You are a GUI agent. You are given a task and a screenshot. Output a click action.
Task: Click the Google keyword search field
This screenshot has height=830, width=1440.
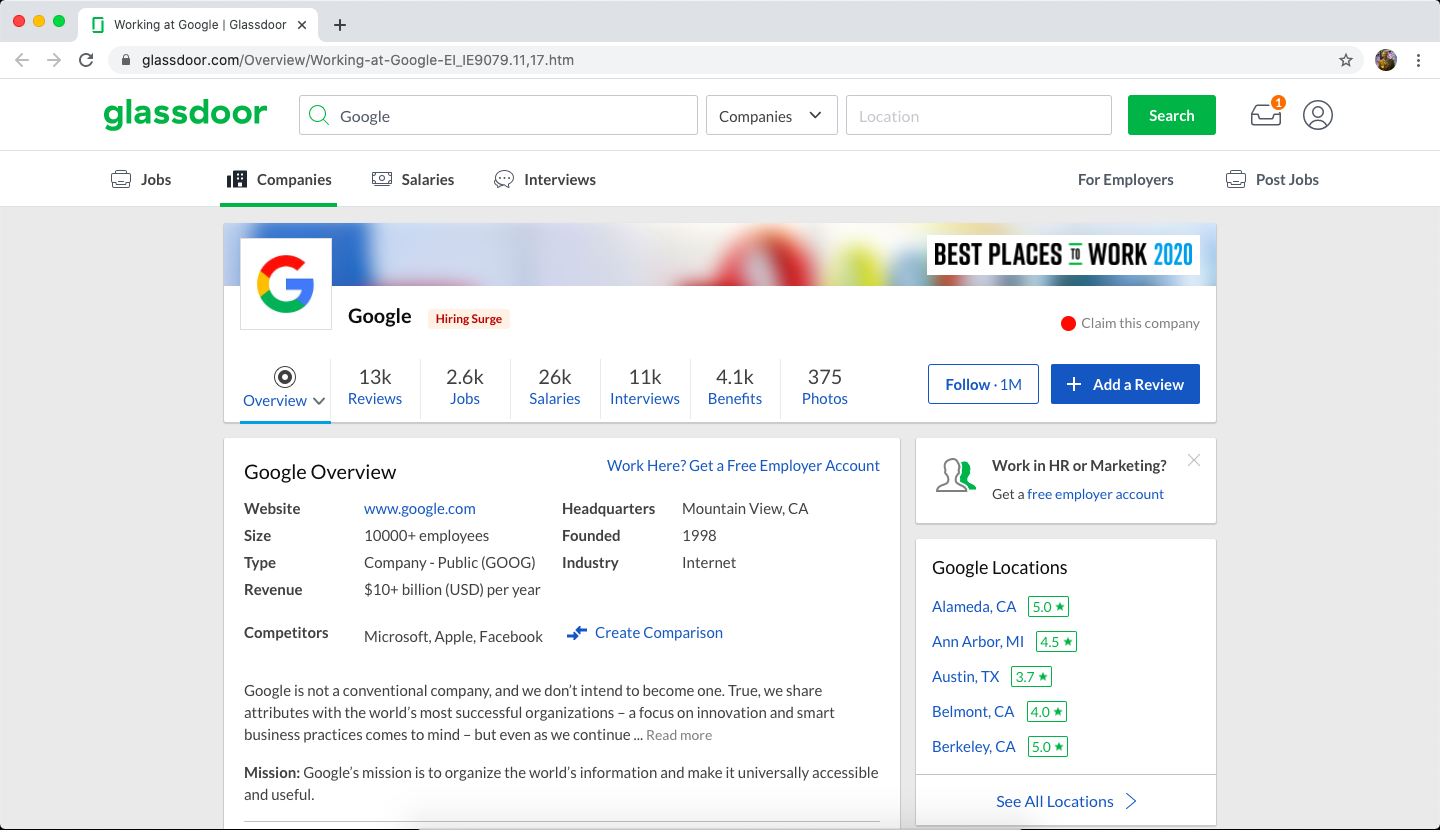[498, 115]
